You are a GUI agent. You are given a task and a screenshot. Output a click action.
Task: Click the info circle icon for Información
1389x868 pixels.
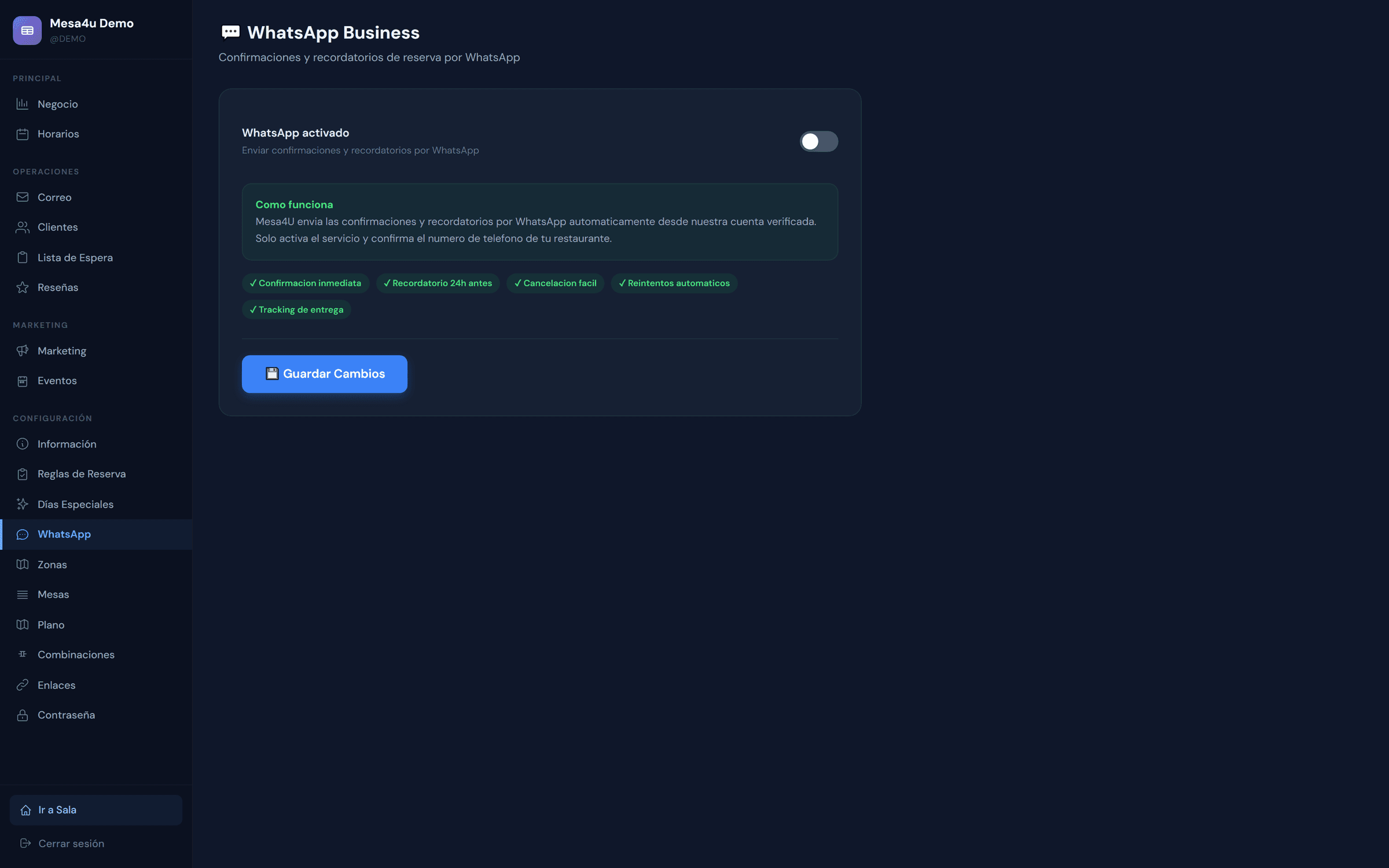tap(23, 444)
